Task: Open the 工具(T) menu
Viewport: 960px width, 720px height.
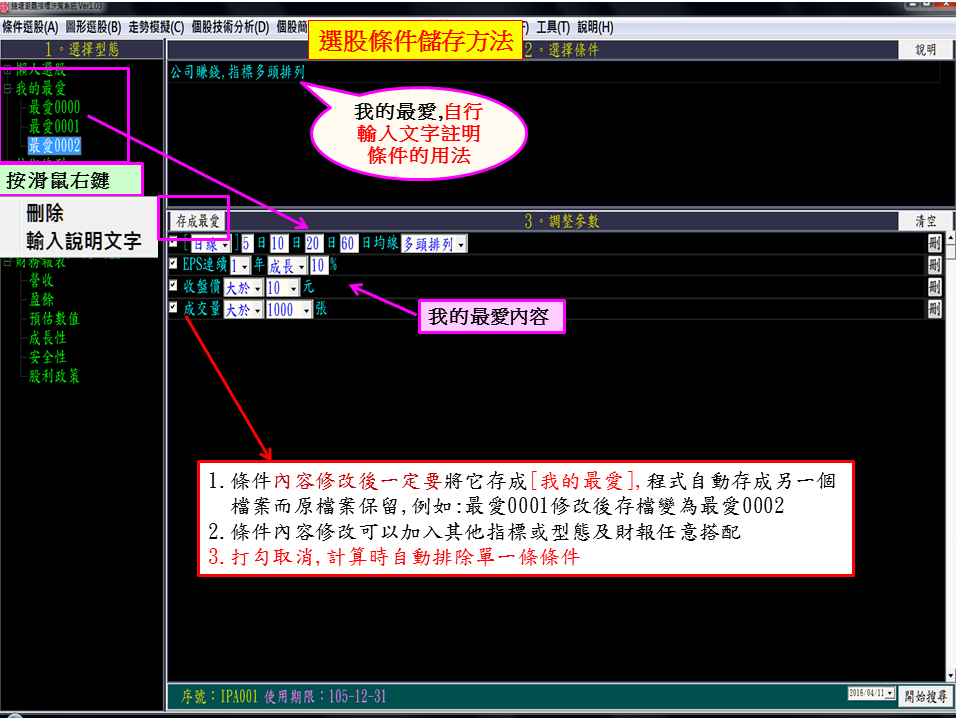Action: pos(553,28)
